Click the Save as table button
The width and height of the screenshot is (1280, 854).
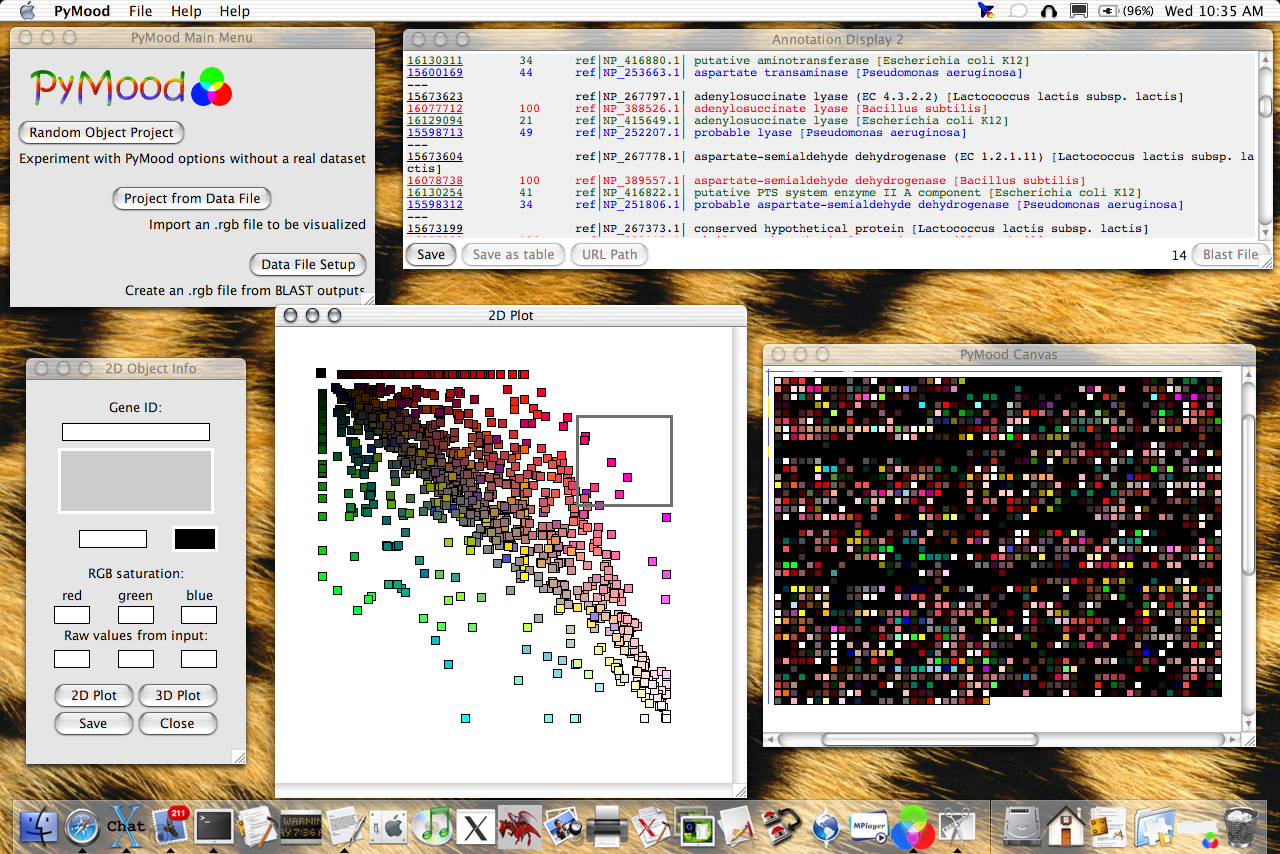pos(513,254)
